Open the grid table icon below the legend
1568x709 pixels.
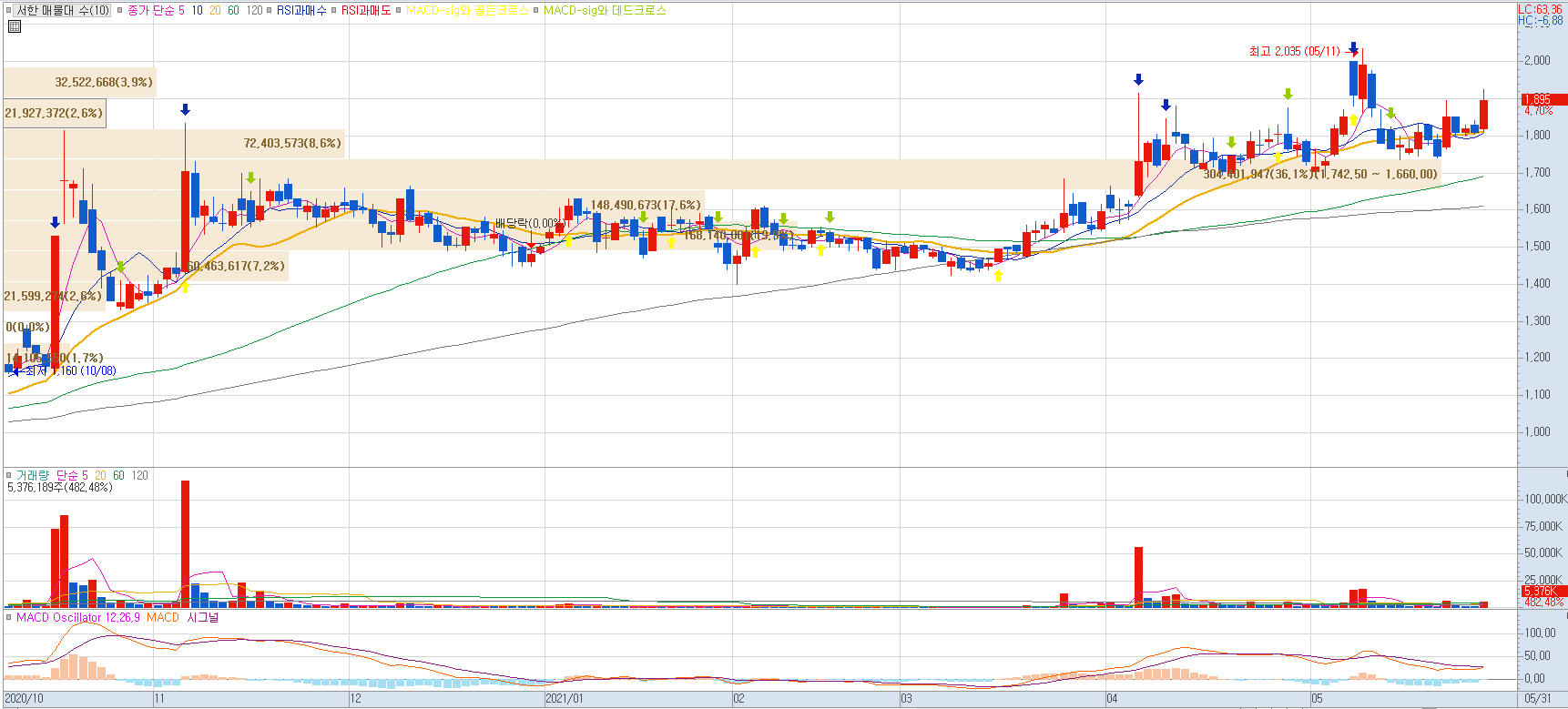(x=14, y=26)
